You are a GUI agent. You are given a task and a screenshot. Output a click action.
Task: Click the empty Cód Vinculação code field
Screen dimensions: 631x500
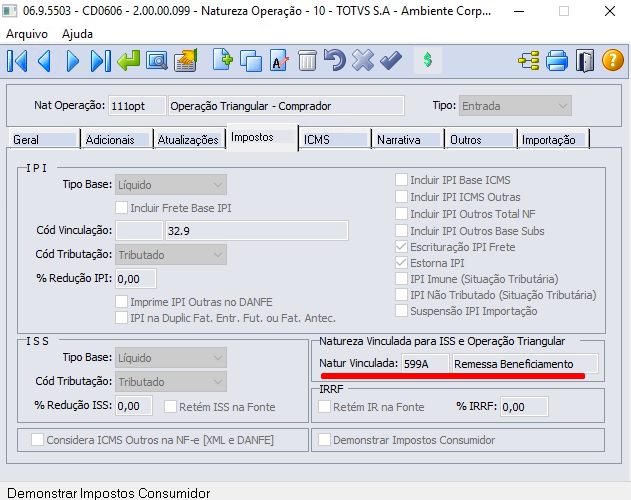139,231
